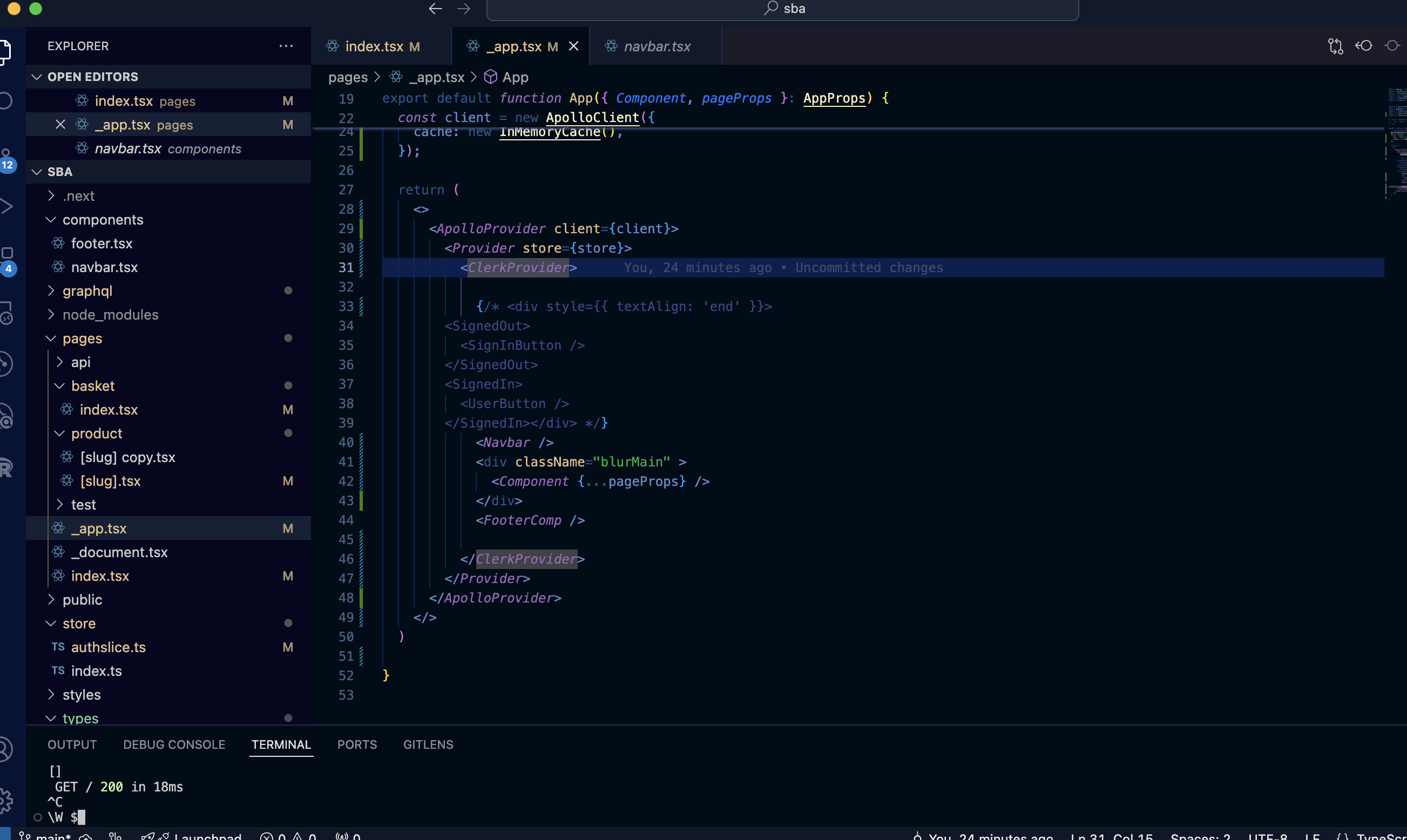Click the go back navigation arrow

pos(435,9)
